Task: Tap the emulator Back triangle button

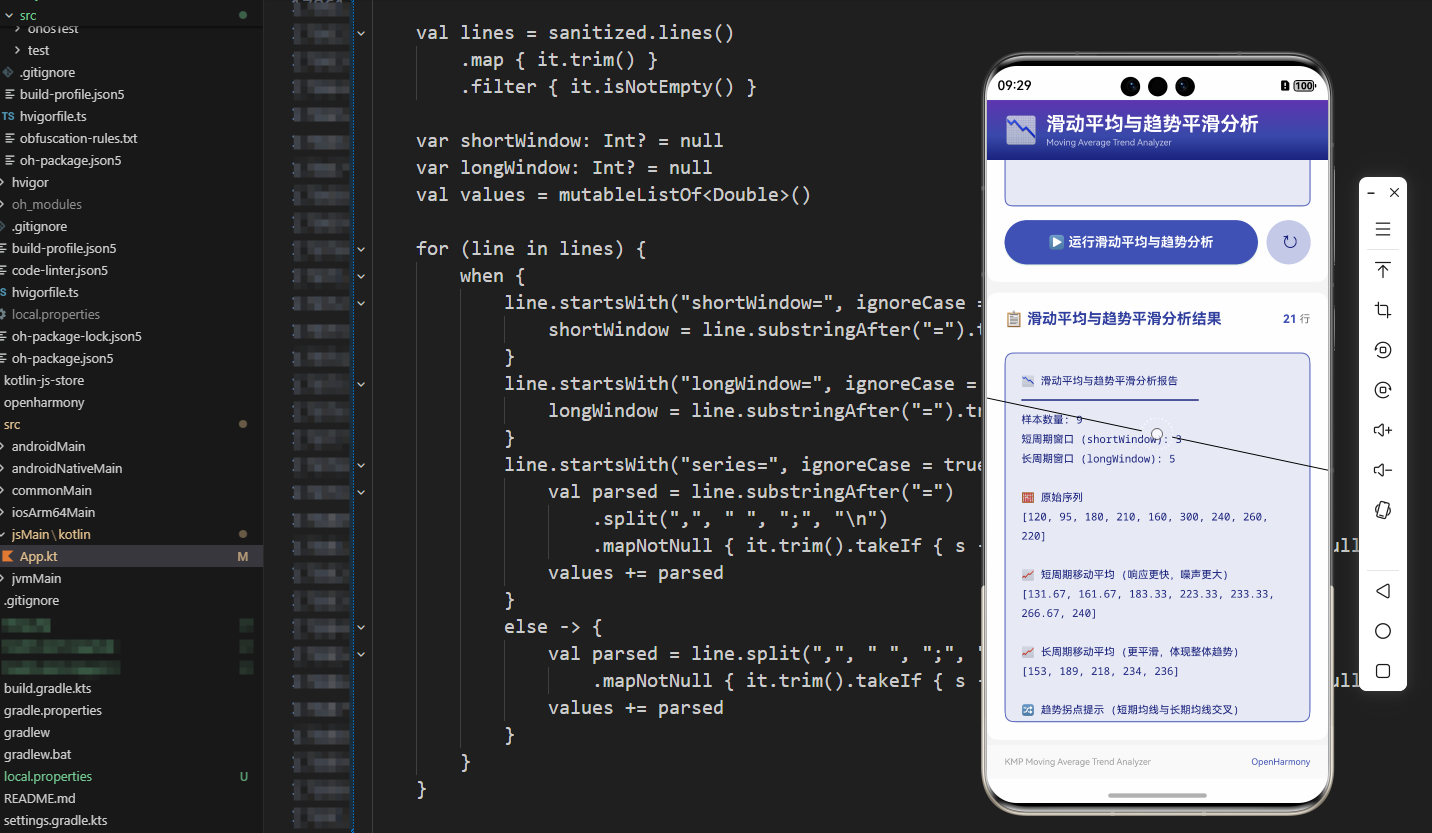Action: pos(1383,591)
